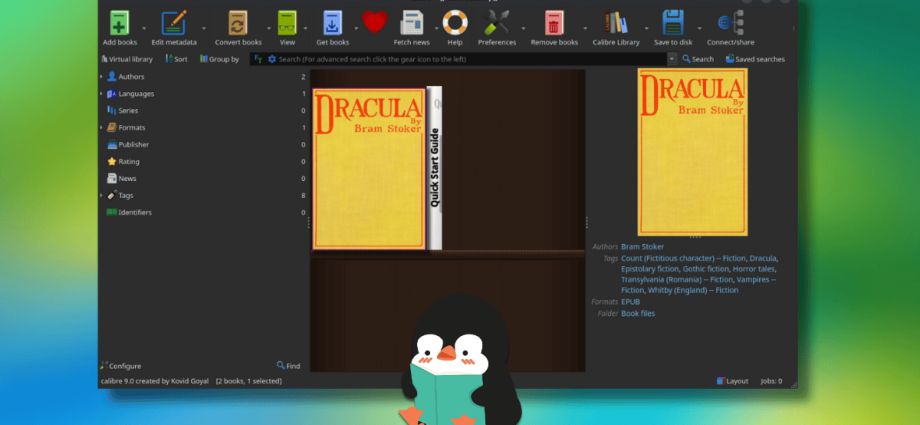Open the EPUB format link
This screenshot has width=920, height=425.
click(x=631, y=302)
